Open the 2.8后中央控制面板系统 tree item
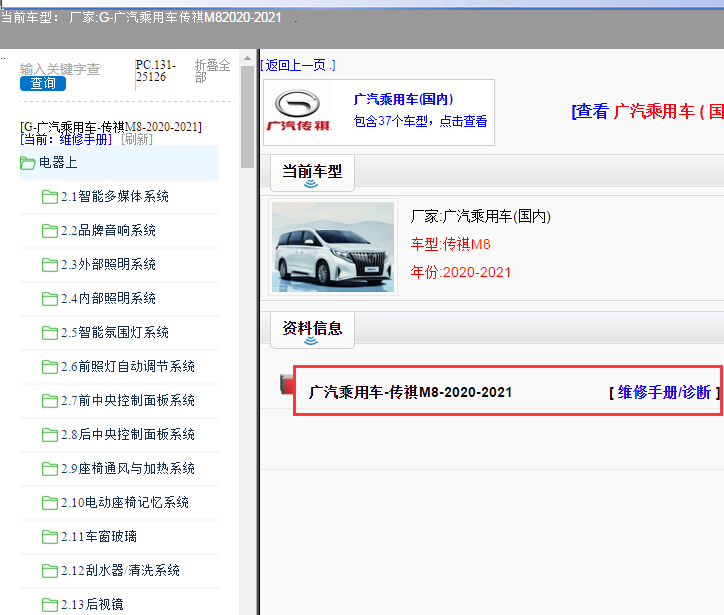This screenshot has height=615, width=724. (x=128, y=434)
